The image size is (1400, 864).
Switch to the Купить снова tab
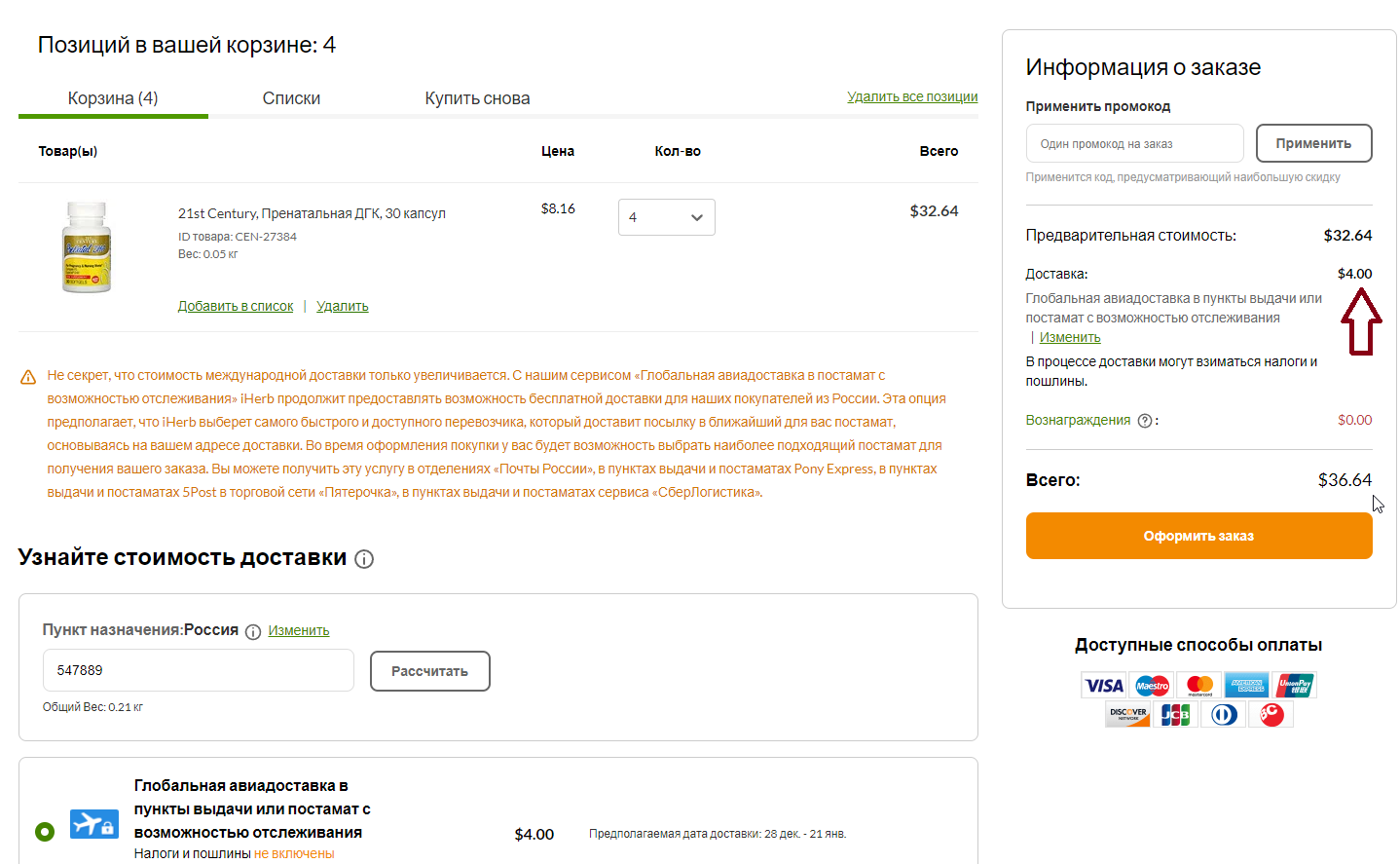point(477,98)
